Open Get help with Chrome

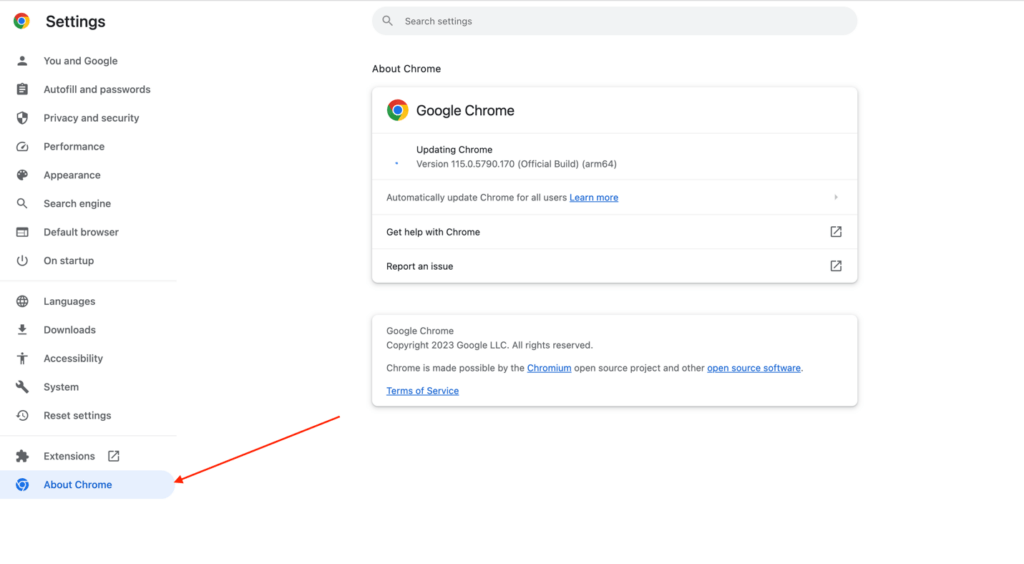[615, 232]
